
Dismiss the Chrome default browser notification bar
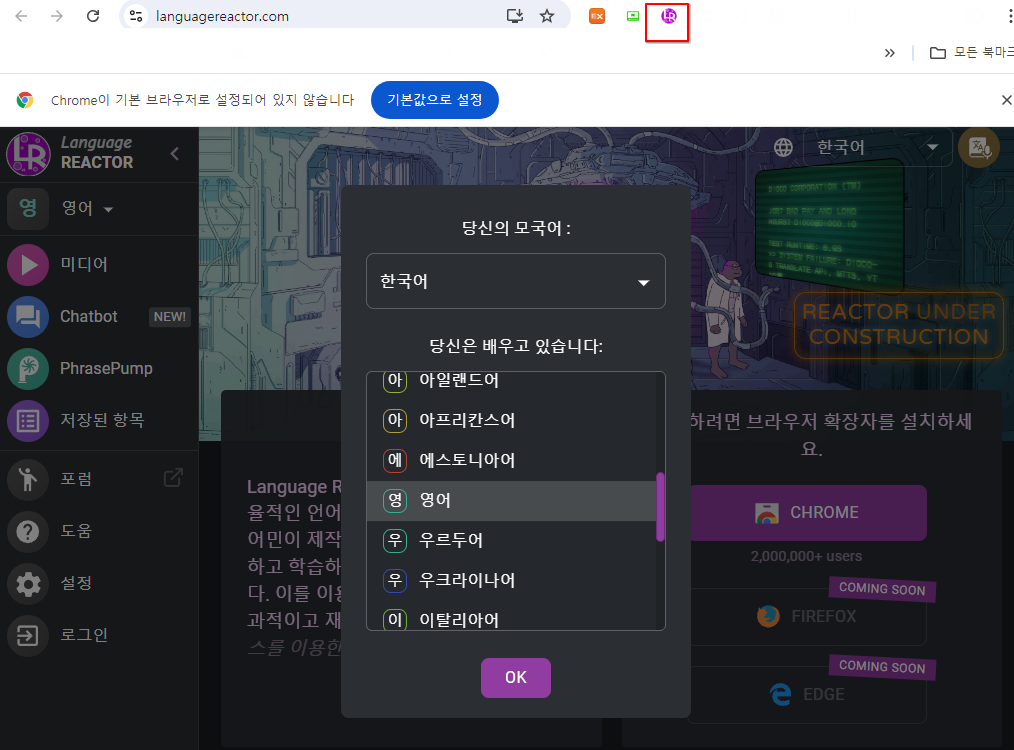(x=1006, y=100)
